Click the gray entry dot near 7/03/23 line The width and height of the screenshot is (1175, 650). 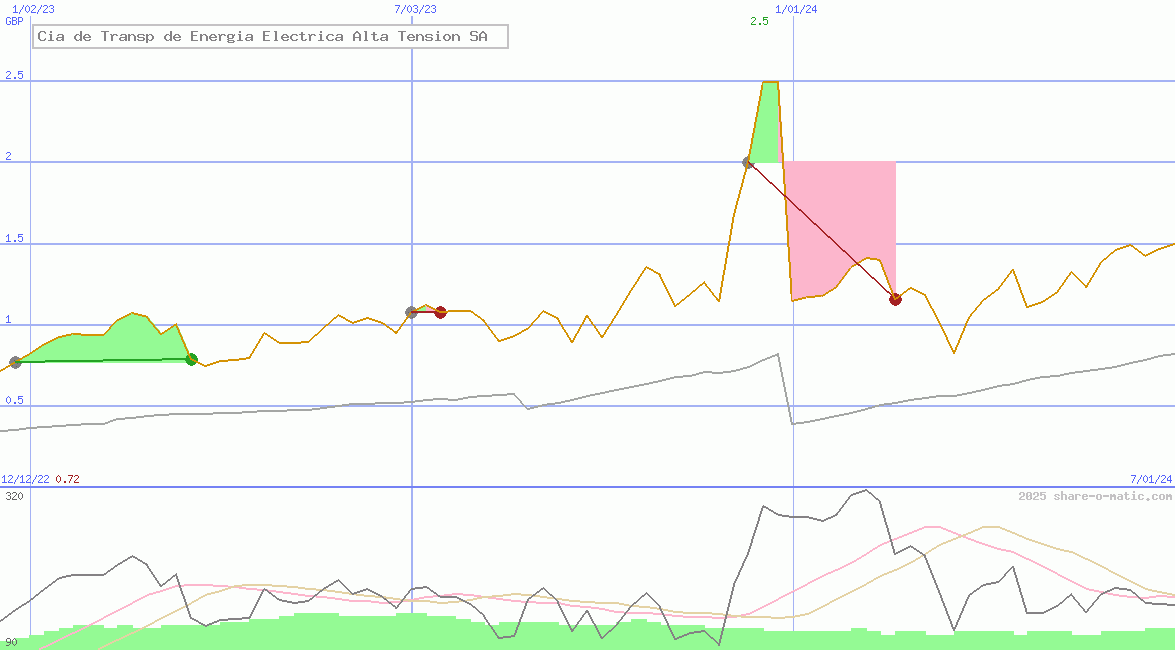click(411, 312)
